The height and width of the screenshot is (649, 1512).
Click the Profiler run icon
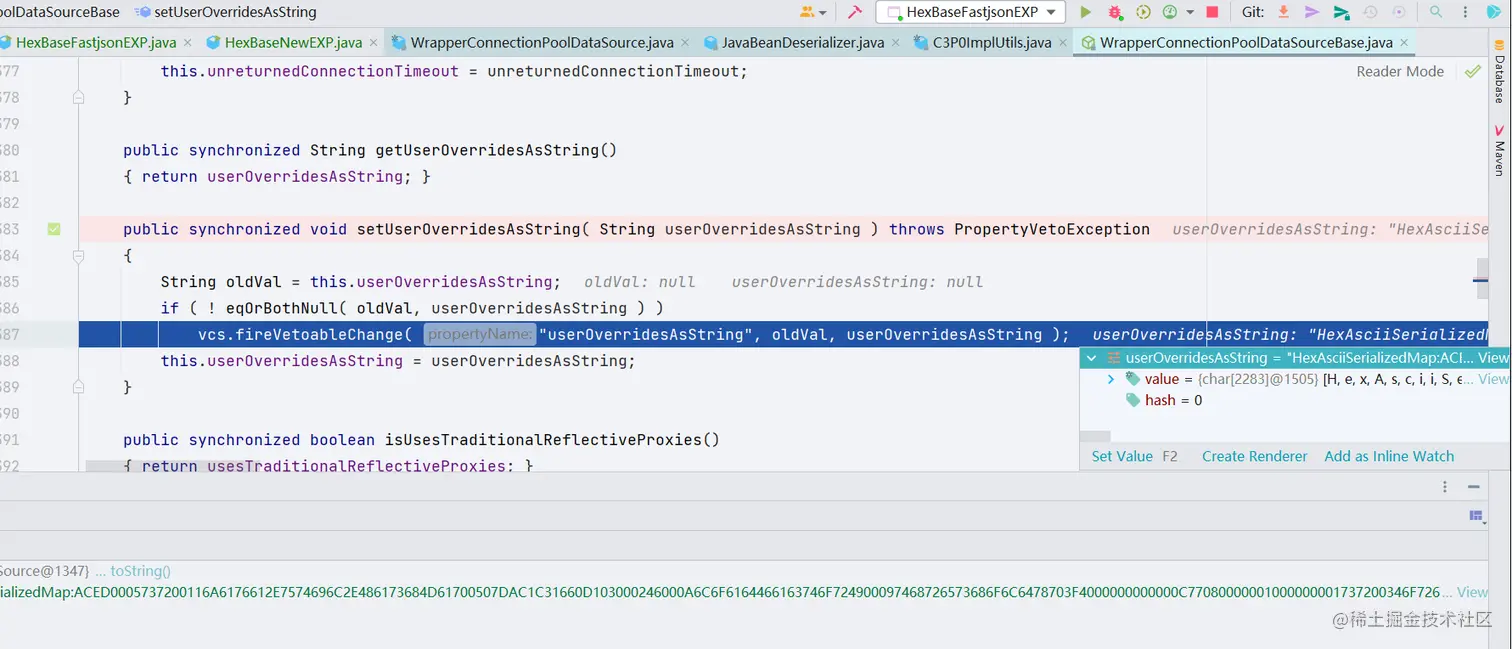(1170, 12)
